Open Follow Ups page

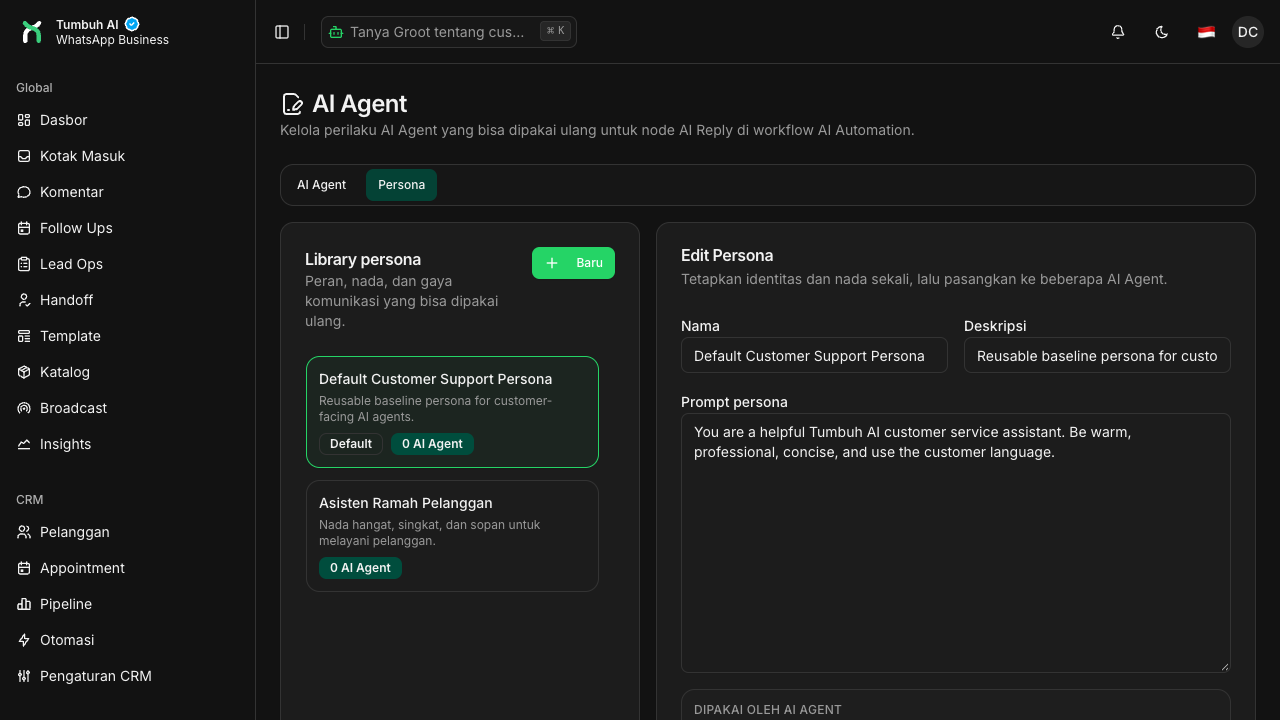click(x=127, y=228)
